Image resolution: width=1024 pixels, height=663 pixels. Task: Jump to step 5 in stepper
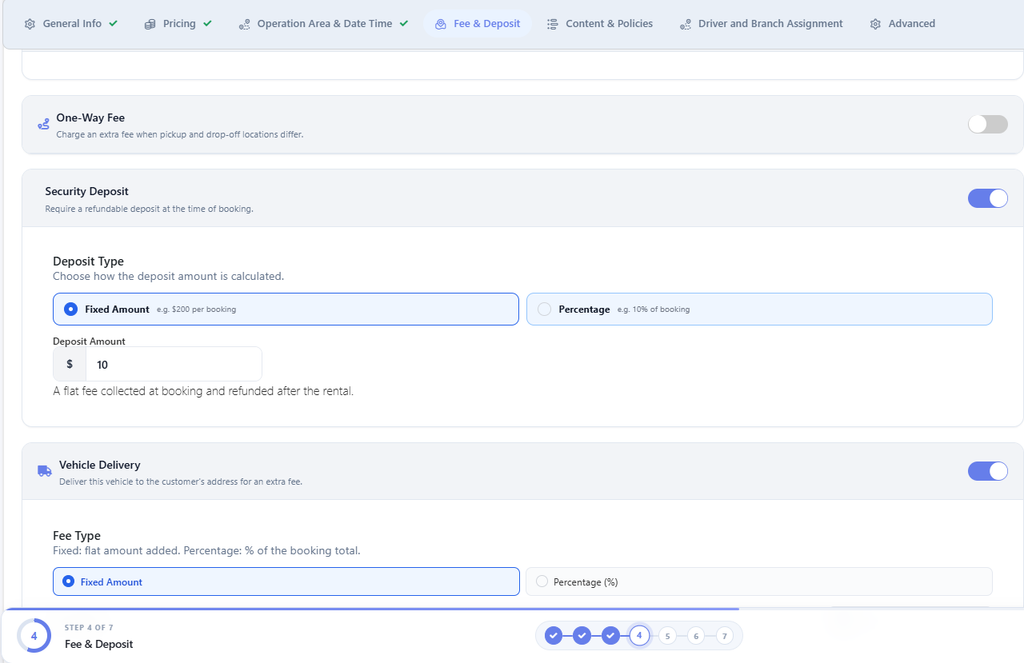[x=667, y=636]
